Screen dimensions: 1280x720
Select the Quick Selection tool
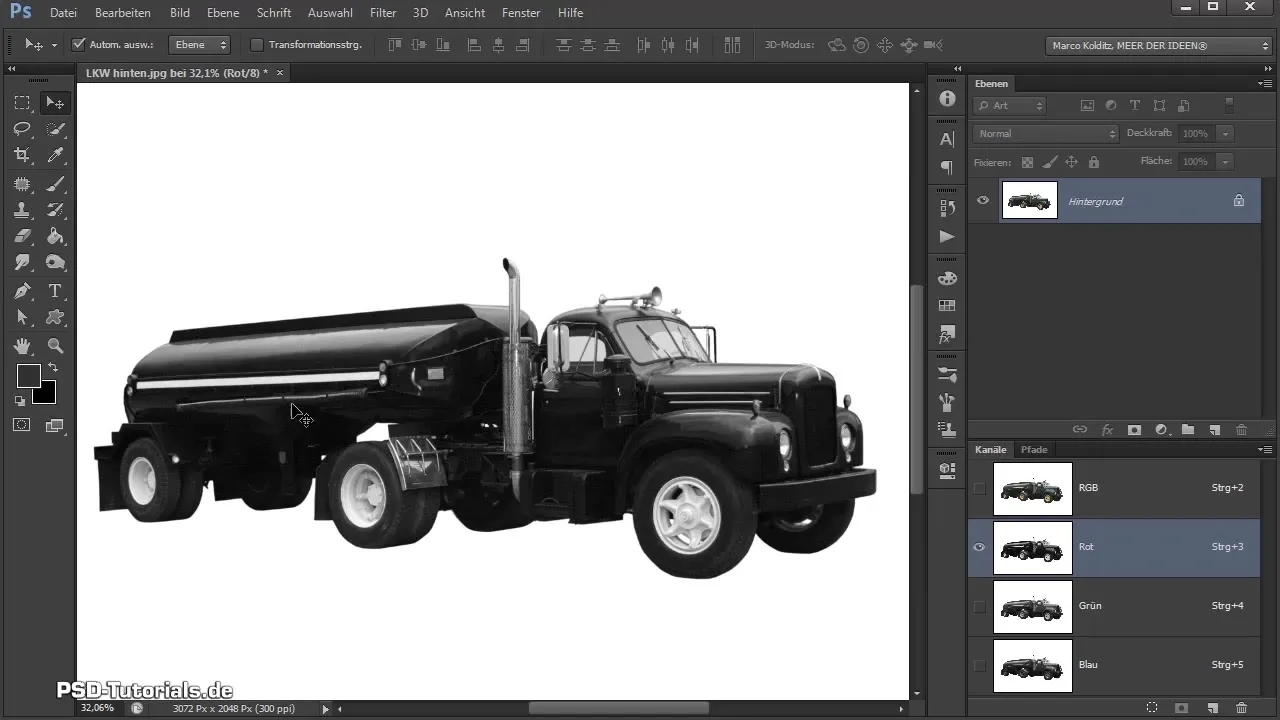pyautogui.click(x=56, y=129)
